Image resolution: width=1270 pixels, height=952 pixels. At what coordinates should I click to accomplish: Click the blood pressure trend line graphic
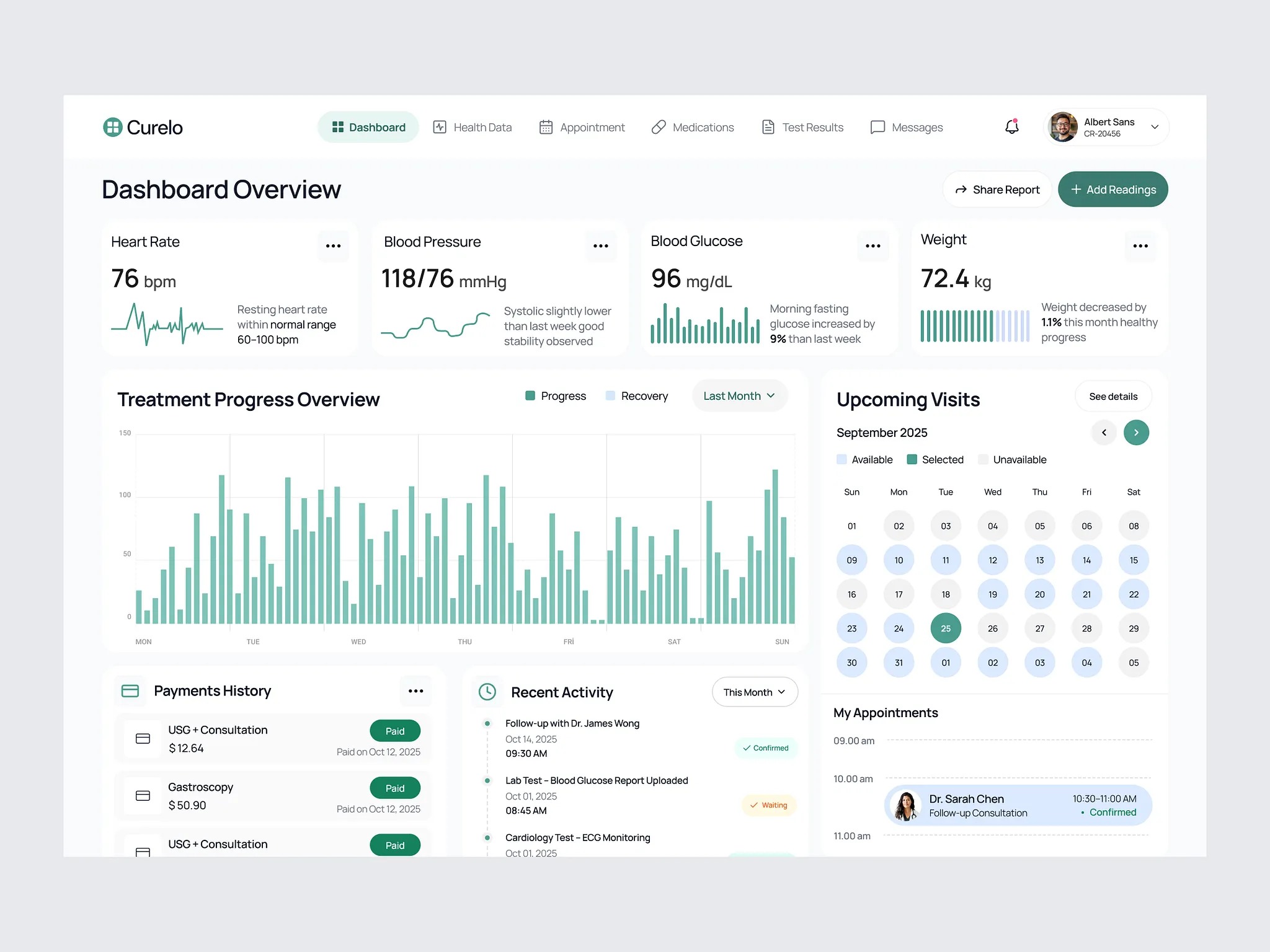[435, 325]
